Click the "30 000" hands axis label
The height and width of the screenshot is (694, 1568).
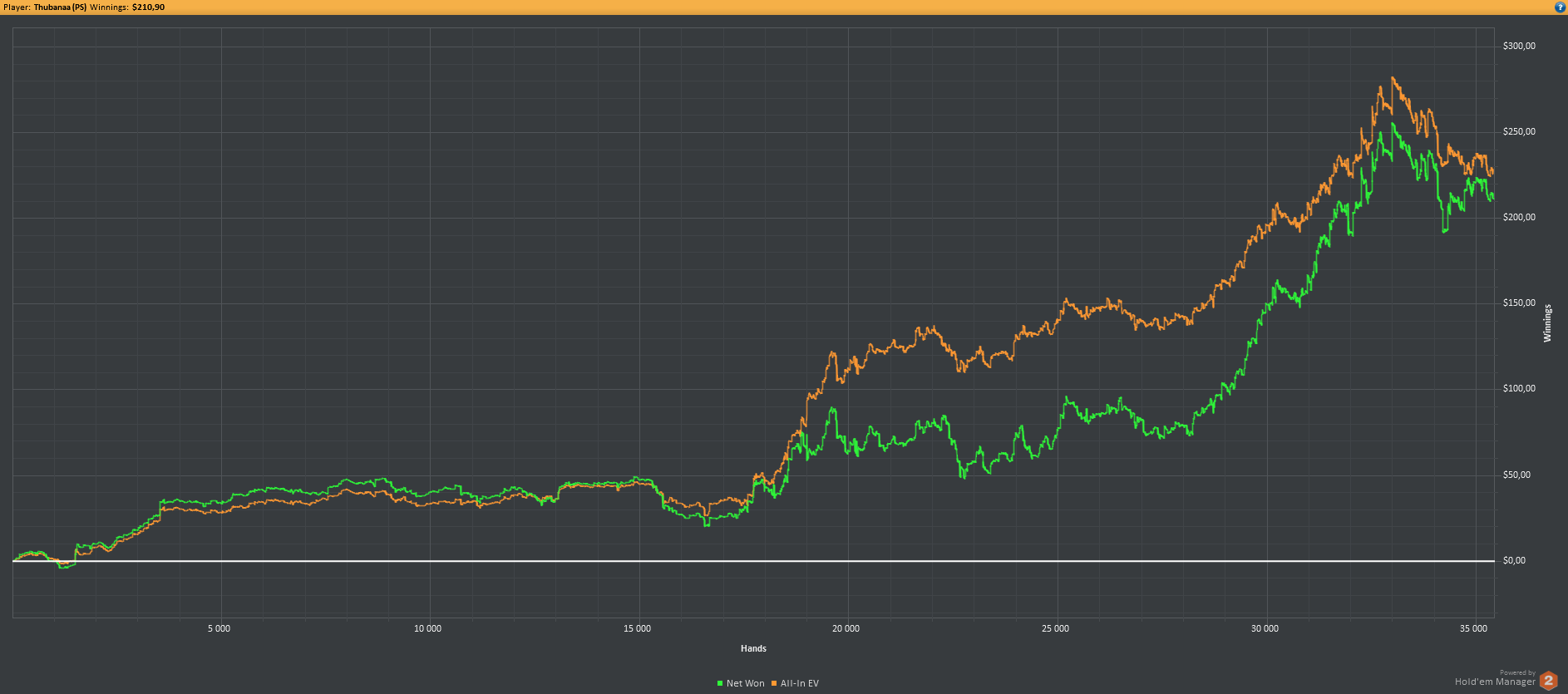coord(1265,628)
